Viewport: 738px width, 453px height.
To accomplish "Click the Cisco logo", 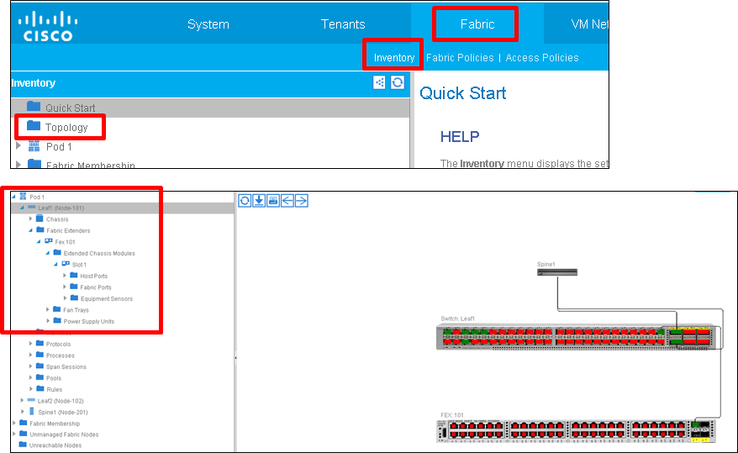I will [48, 27].
